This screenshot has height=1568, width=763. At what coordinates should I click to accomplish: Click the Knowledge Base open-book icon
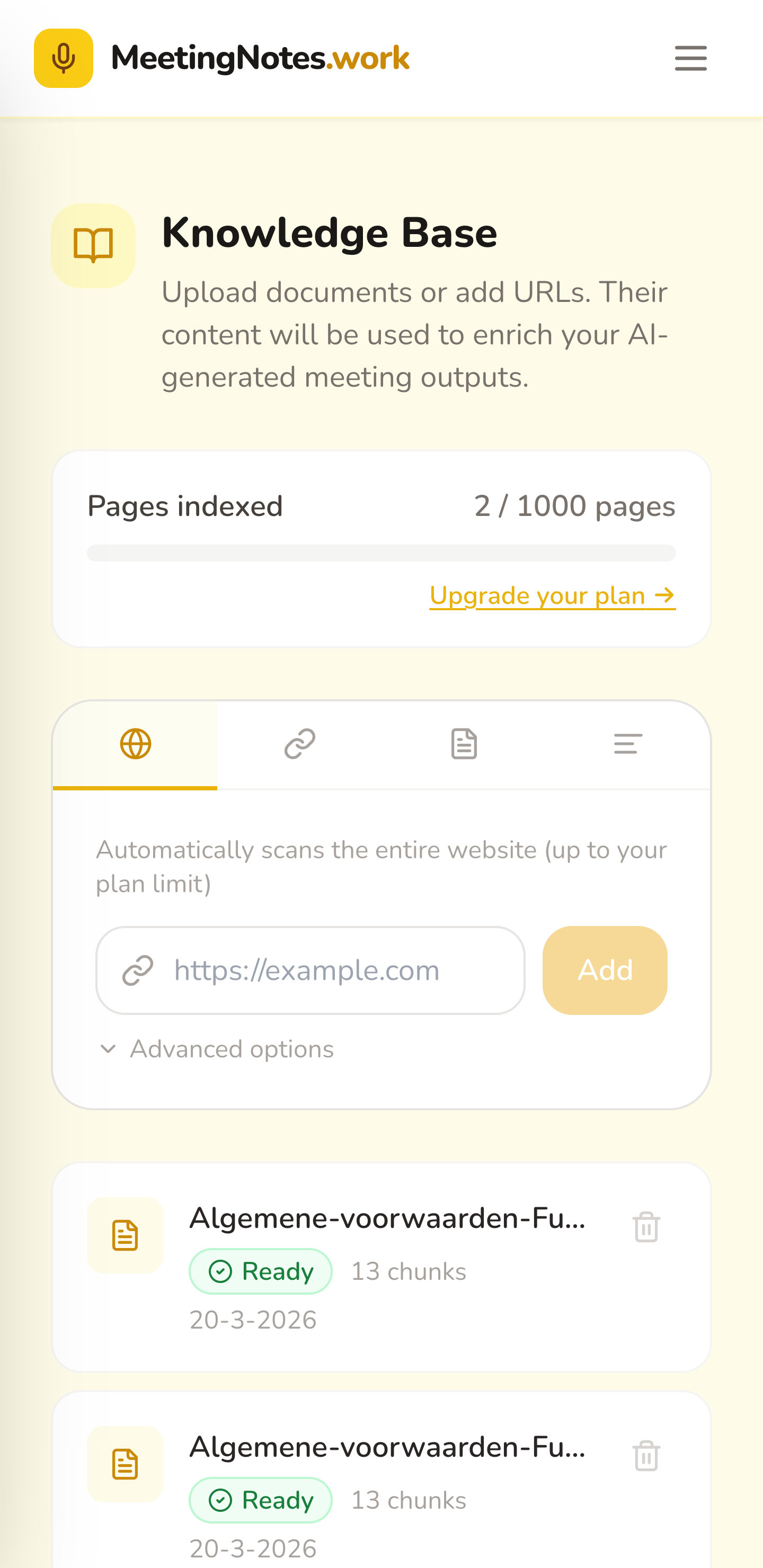[93, 245]
